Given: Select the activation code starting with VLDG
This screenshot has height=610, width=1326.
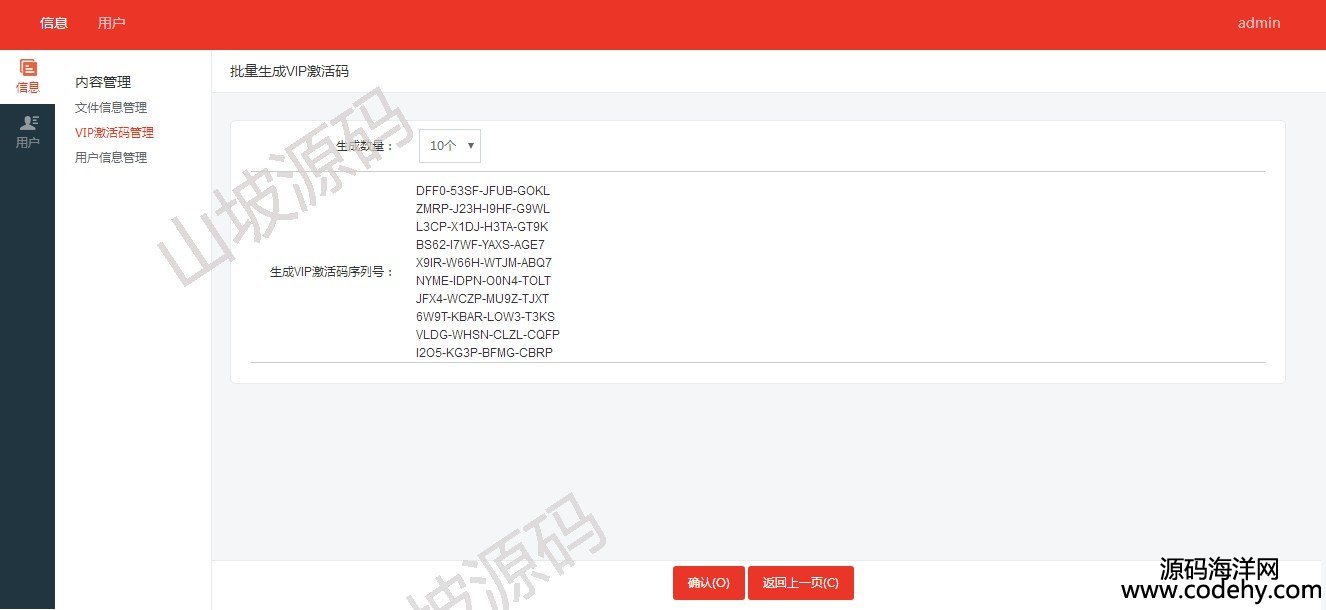Looking at the screenshot, I should 488,335.
